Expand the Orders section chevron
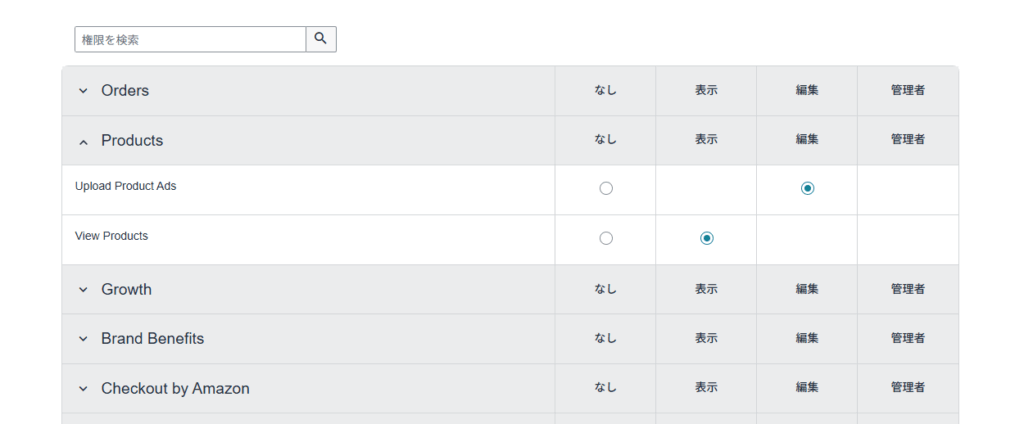Viewport: 1024px width, 424px height. tap(83, 91)
